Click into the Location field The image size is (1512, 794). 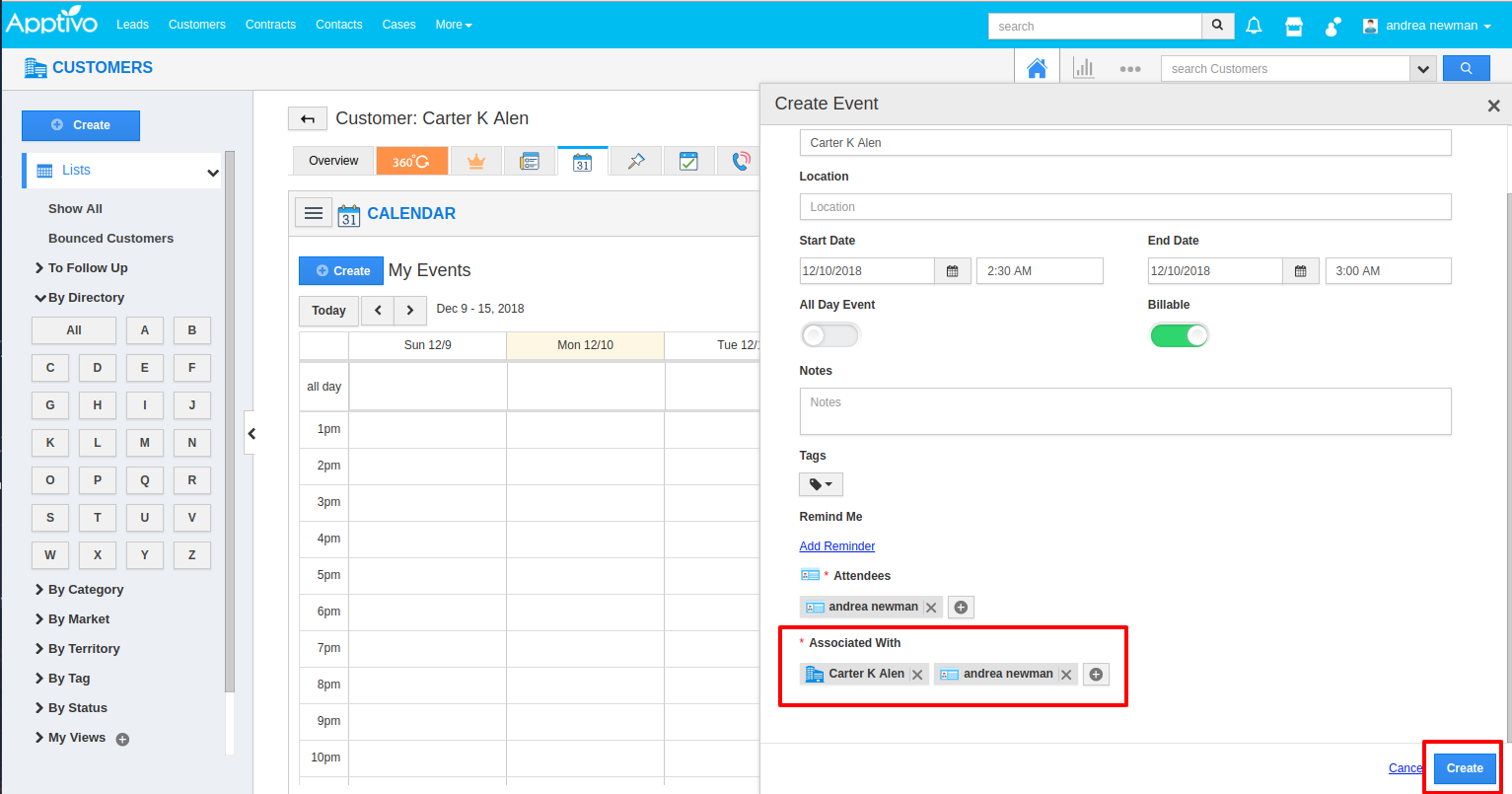(1124, 207)
